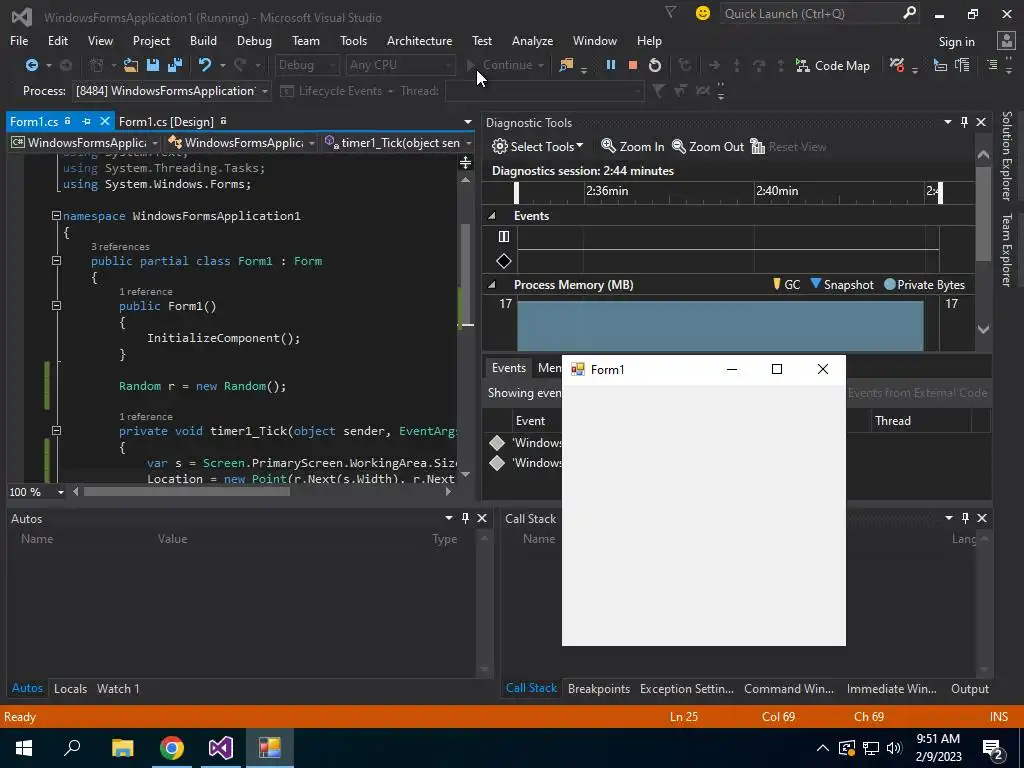Collapse the Process Memory (MB) section
The image size is (1024, 768).
coord(492,285)
